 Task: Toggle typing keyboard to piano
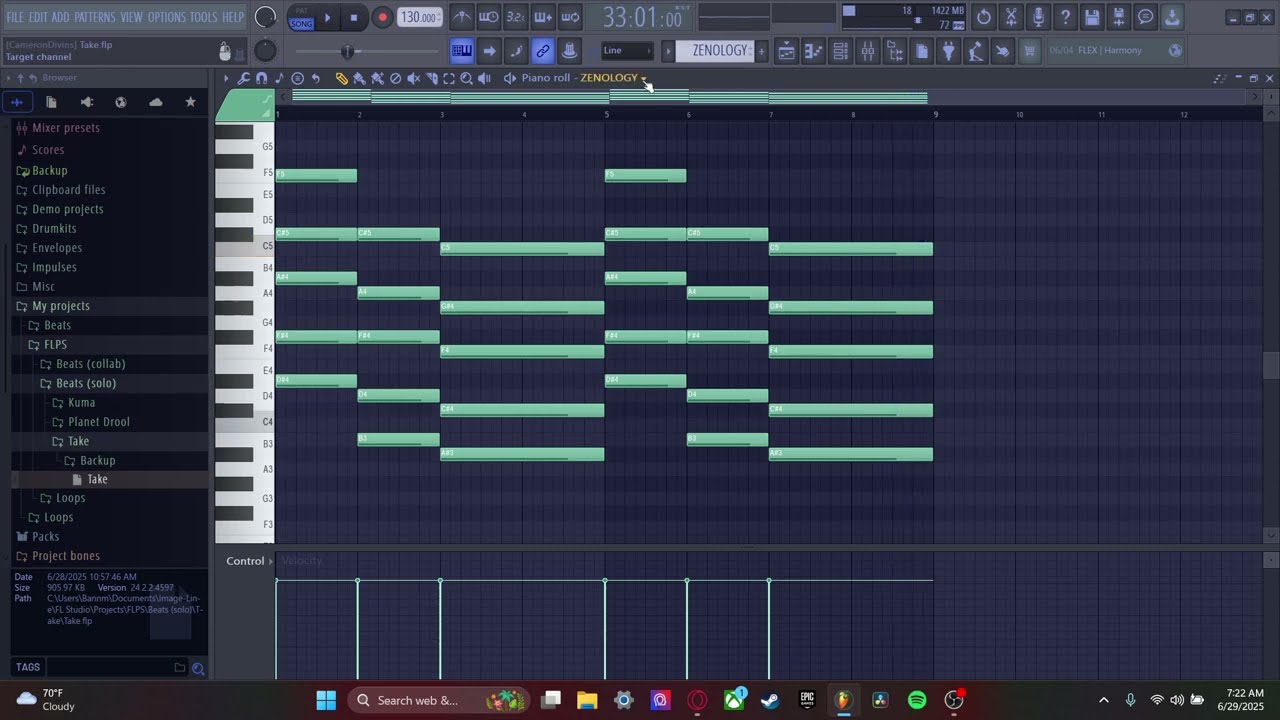pos(462,51)
